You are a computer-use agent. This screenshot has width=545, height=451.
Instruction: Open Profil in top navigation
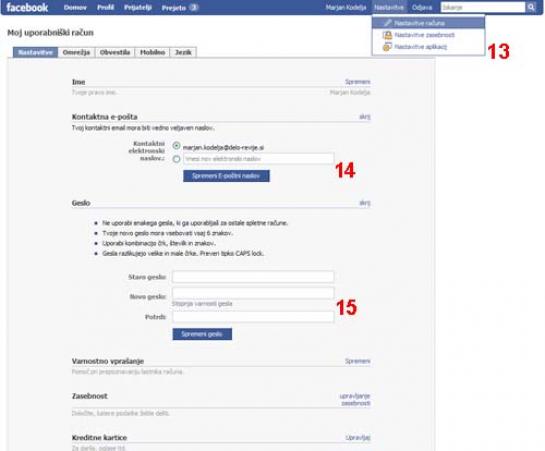[105, 7]
